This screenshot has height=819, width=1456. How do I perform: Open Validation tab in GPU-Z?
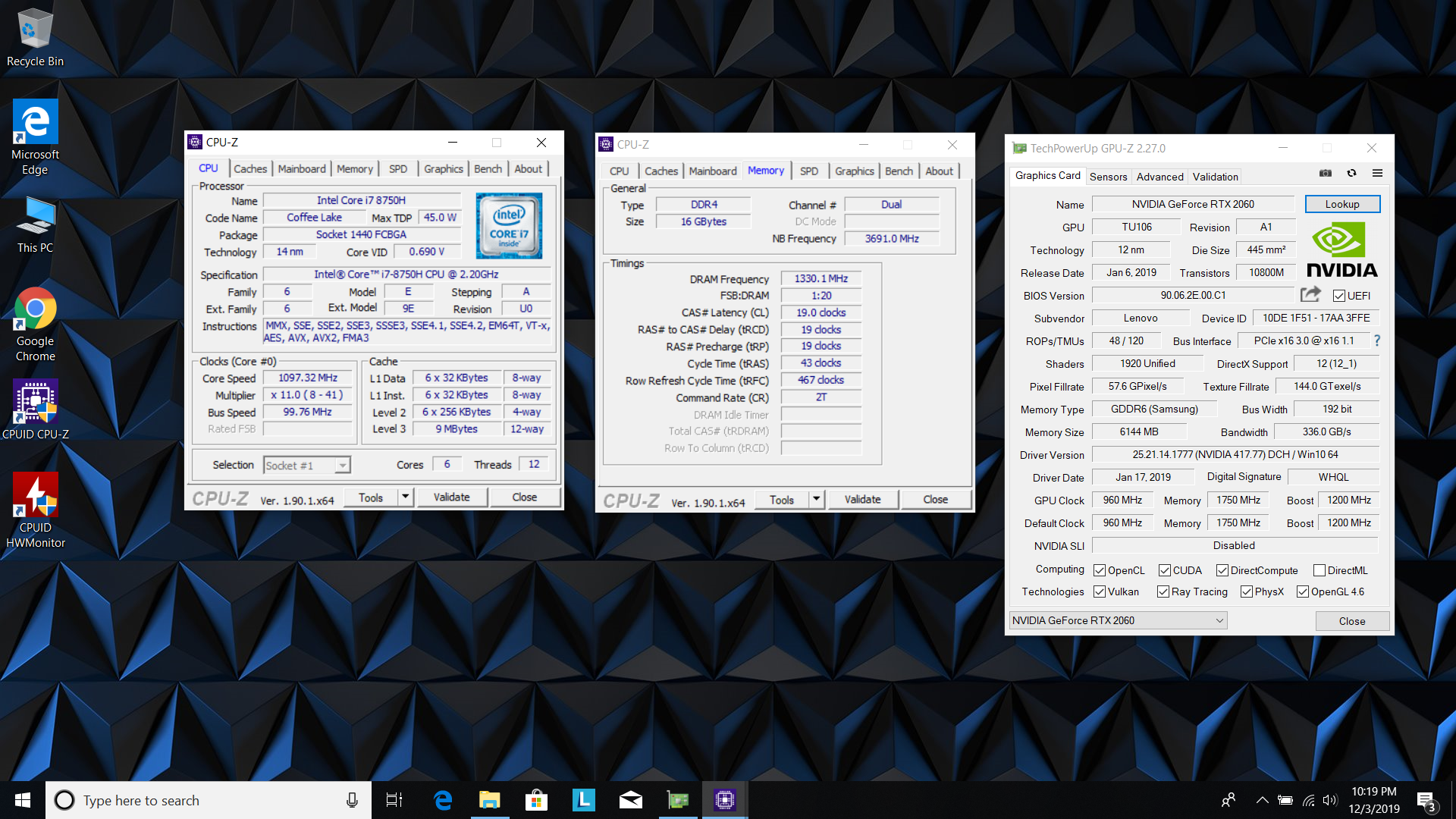(1215, 177)
